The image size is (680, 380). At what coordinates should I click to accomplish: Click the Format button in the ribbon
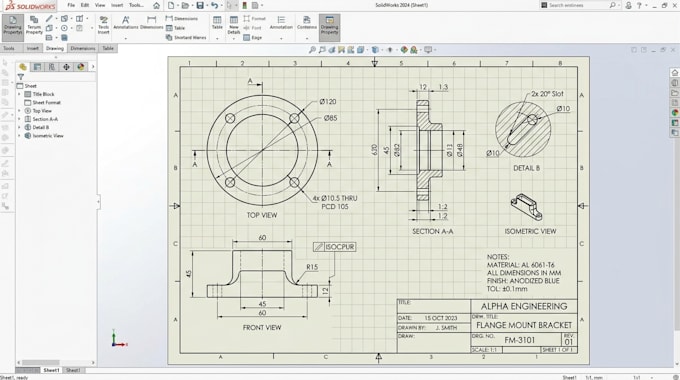pos(255,19)
